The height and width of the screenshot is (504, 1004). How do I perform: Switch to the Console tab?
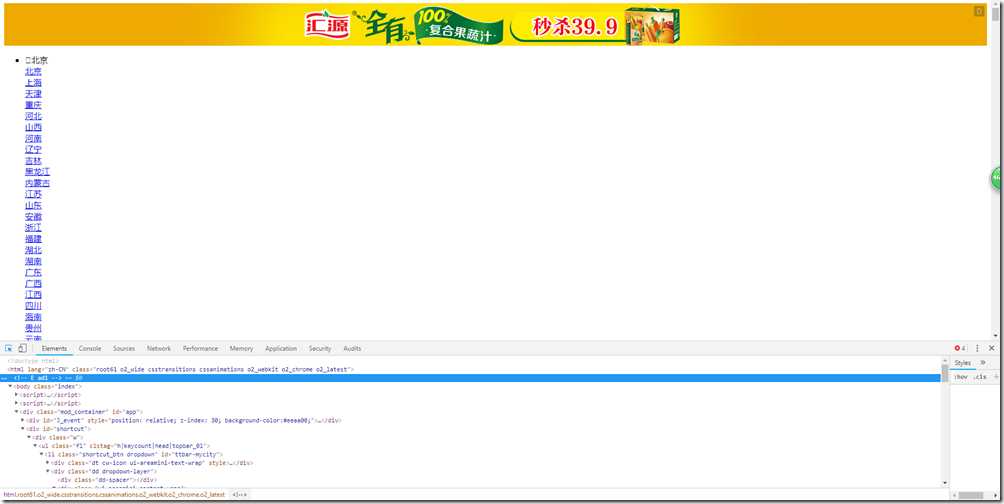[90, 348]
